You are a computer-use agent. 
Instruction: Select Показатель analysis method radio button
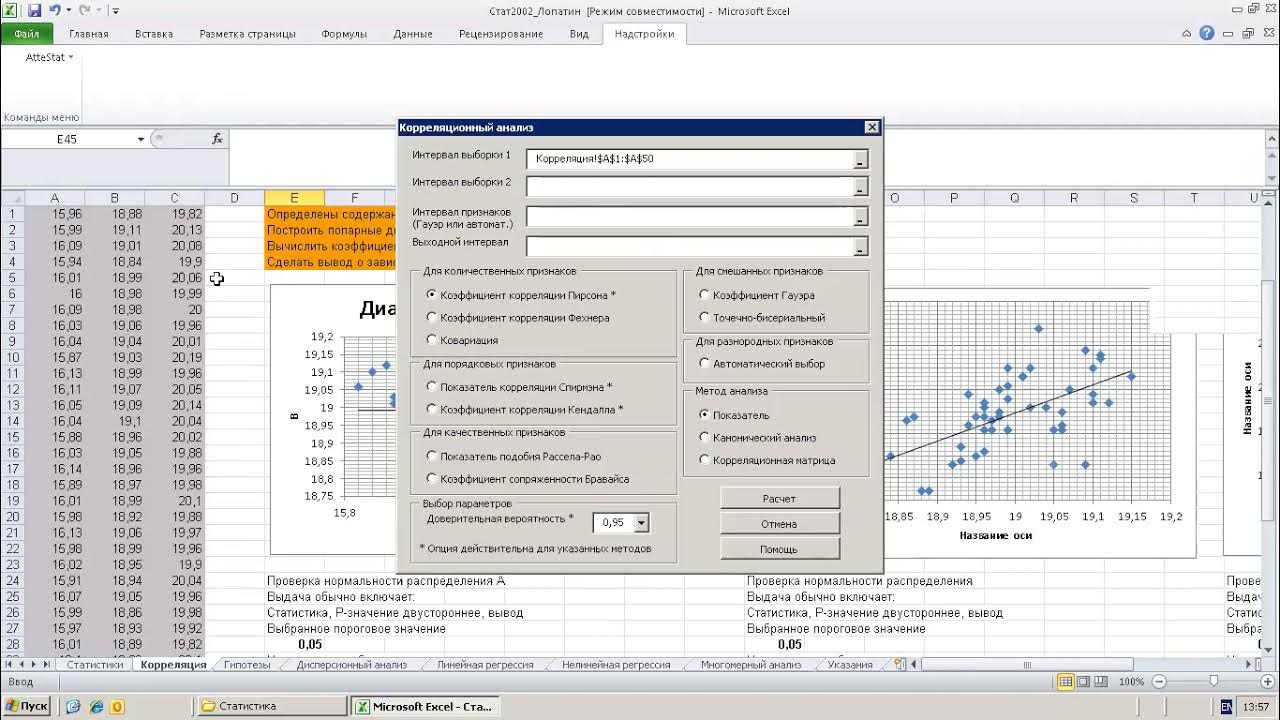705,415
